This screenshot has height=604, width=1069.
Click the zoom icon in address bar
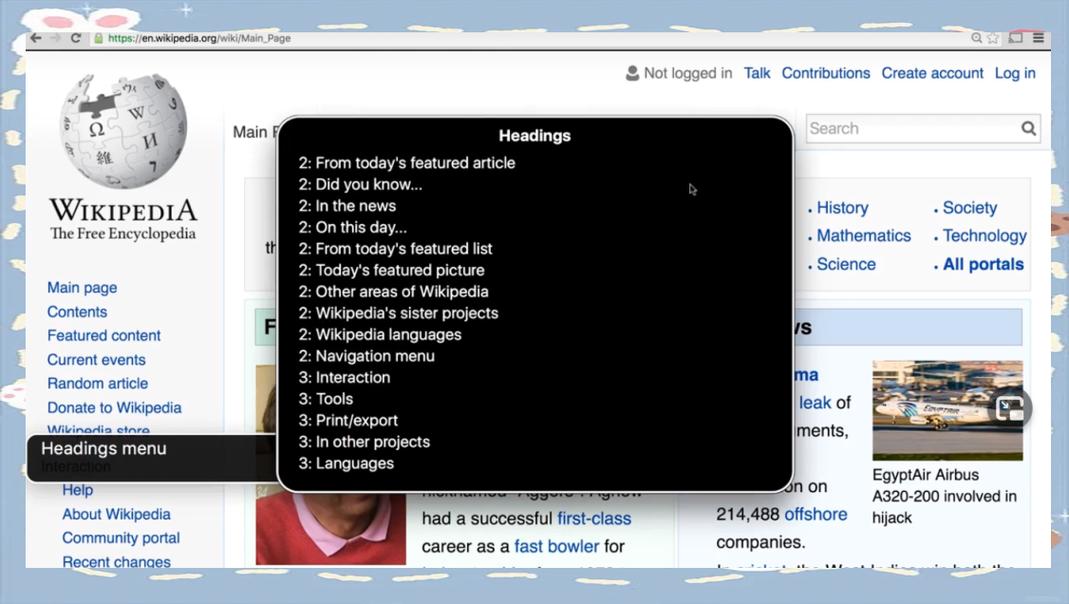976,38
